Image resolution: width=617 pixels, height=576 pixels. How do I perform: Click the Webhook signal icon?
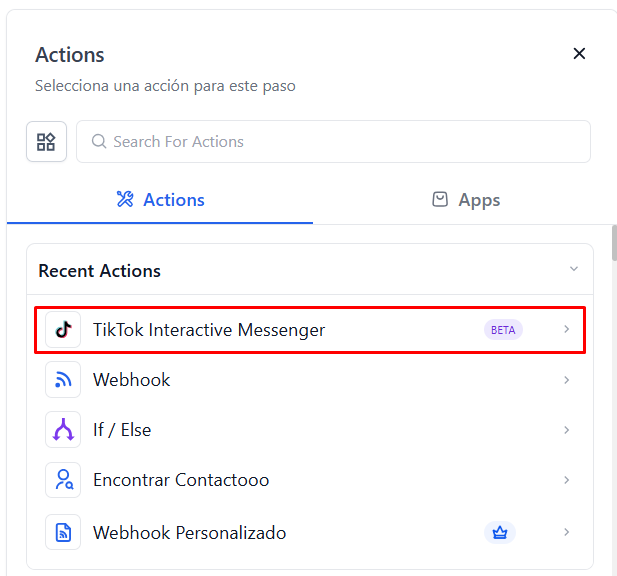(x=63, y=380)
